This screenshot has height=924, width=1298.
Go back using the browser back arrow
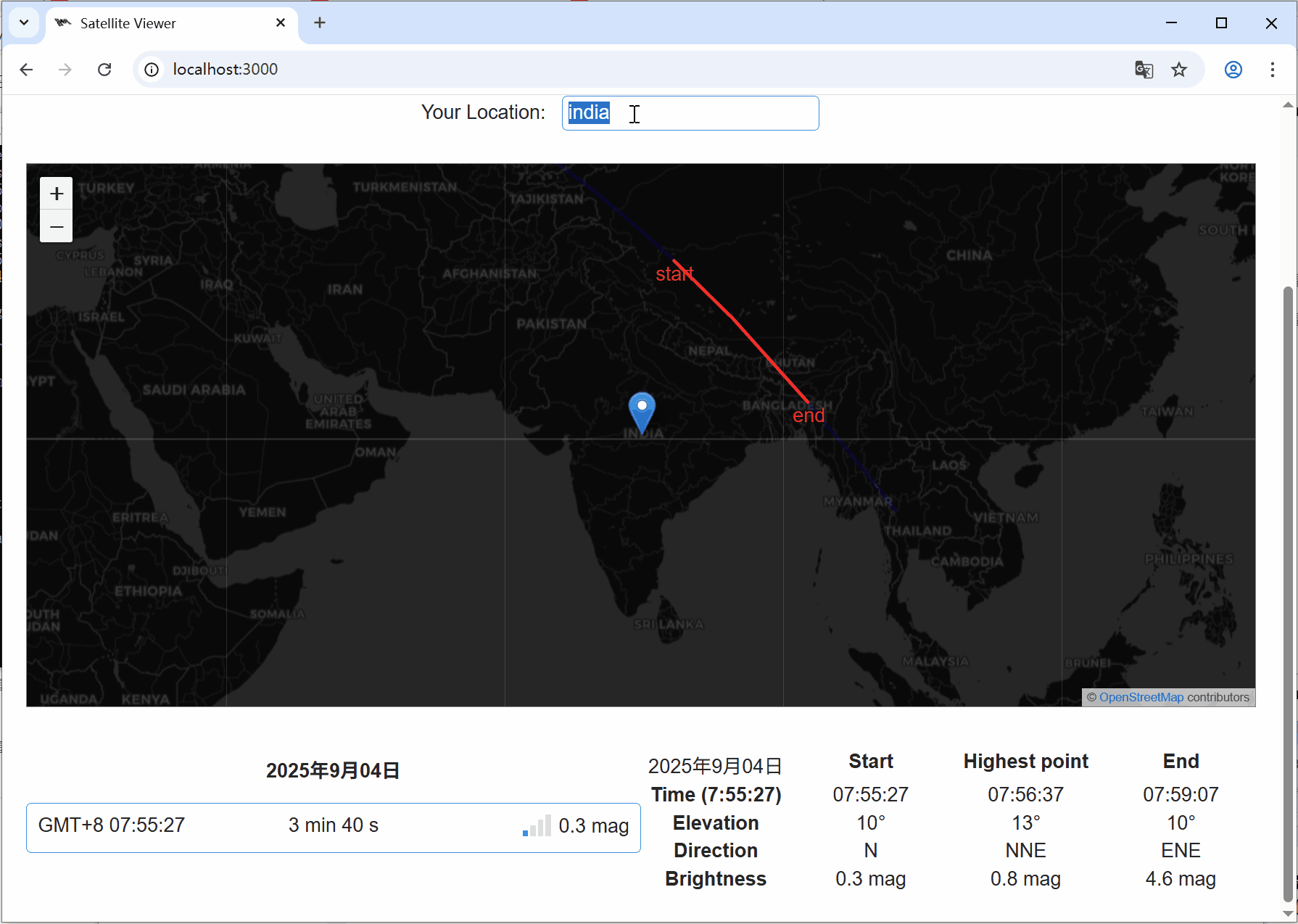coord(27,70)
